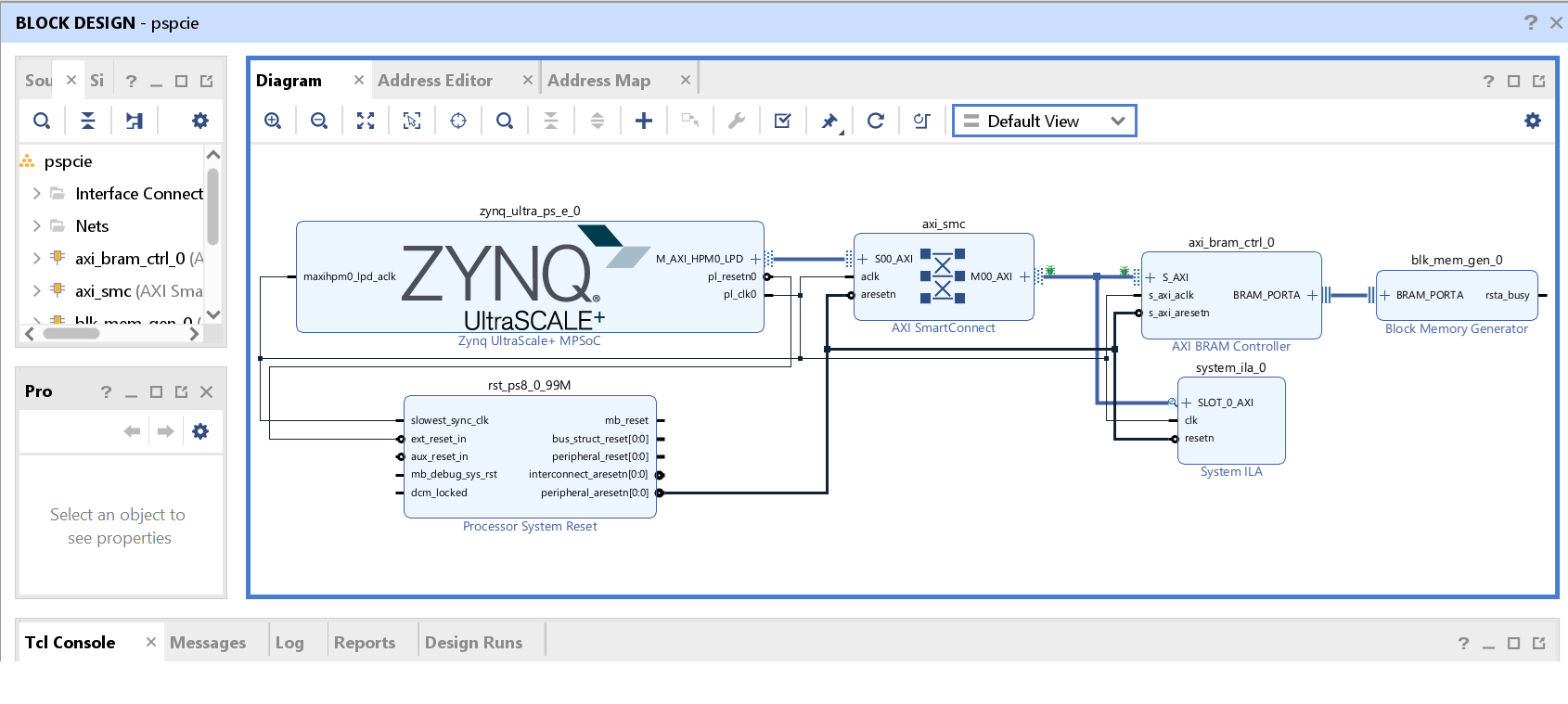
Task: Click the pin icon in diagram toolbar
Action: tap(829, 121)
